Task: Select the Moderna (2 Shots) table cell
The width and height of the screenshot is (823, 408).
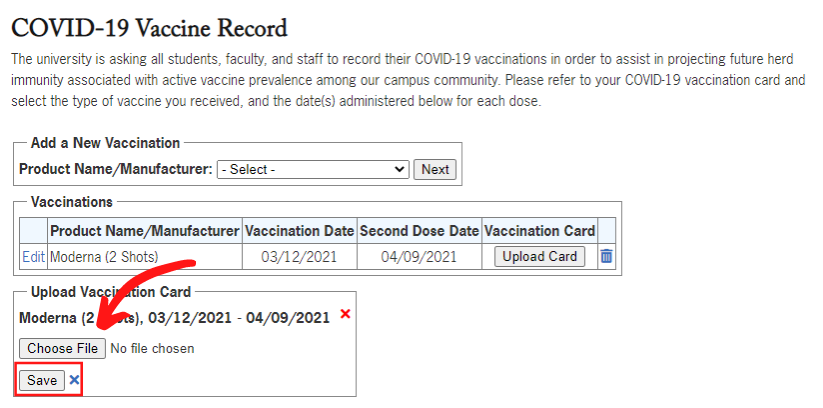Action: 145,257
